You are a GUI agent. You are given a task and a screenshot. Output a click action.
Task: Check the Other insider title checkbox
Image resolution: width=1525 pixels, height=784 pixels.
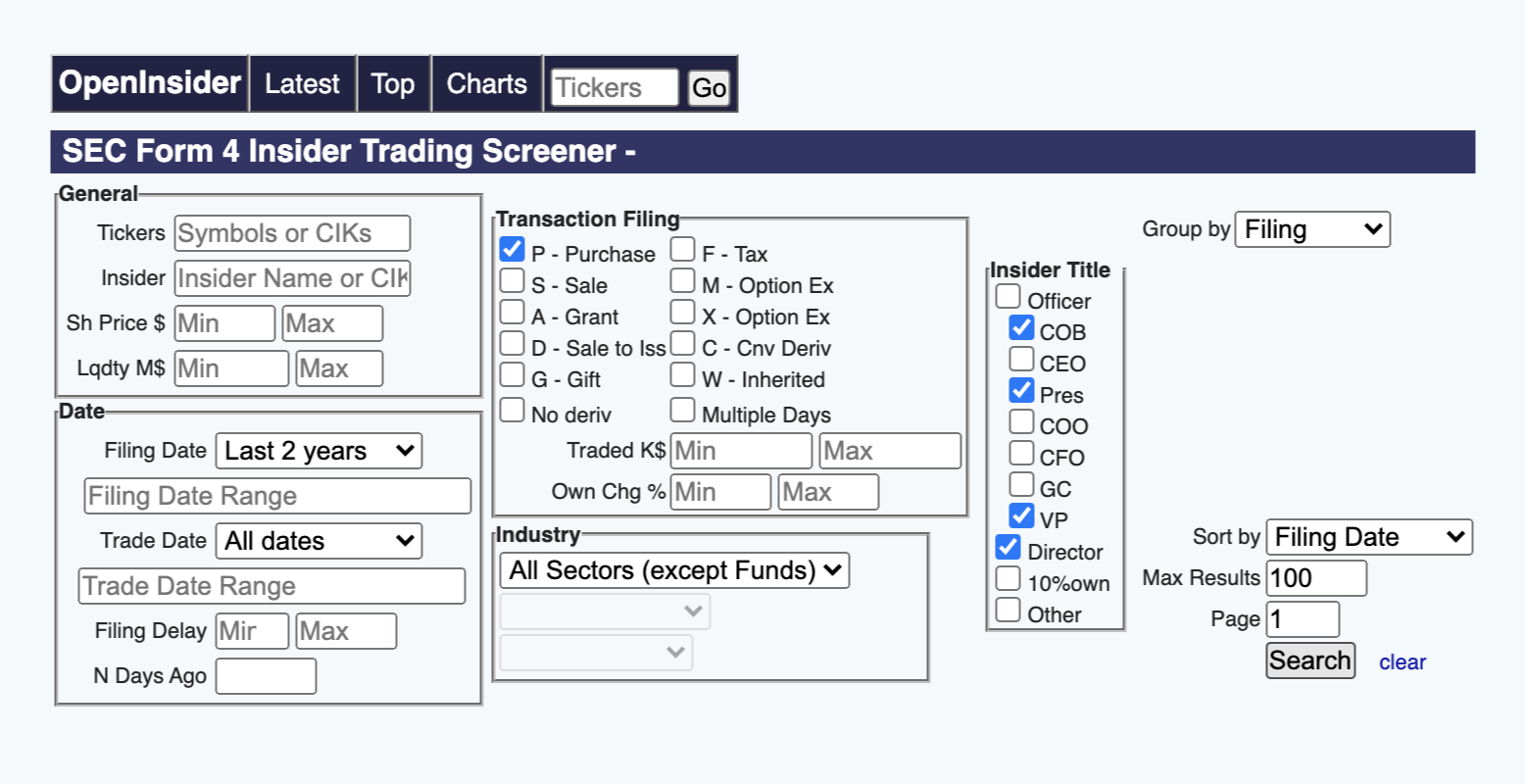point(1008,610)
